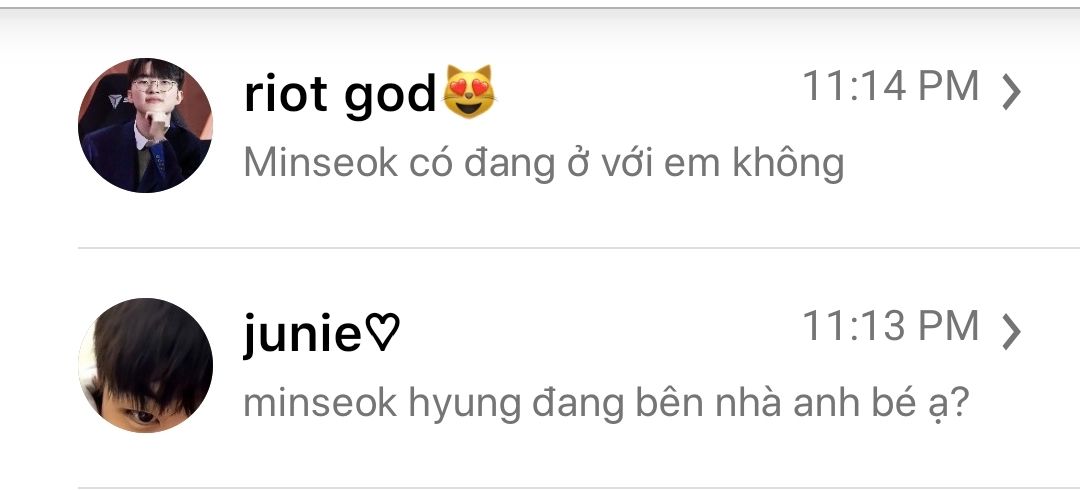Open junie's profile picture
The width and height of the screenshot is (1080, 490).
coord(145,365)
